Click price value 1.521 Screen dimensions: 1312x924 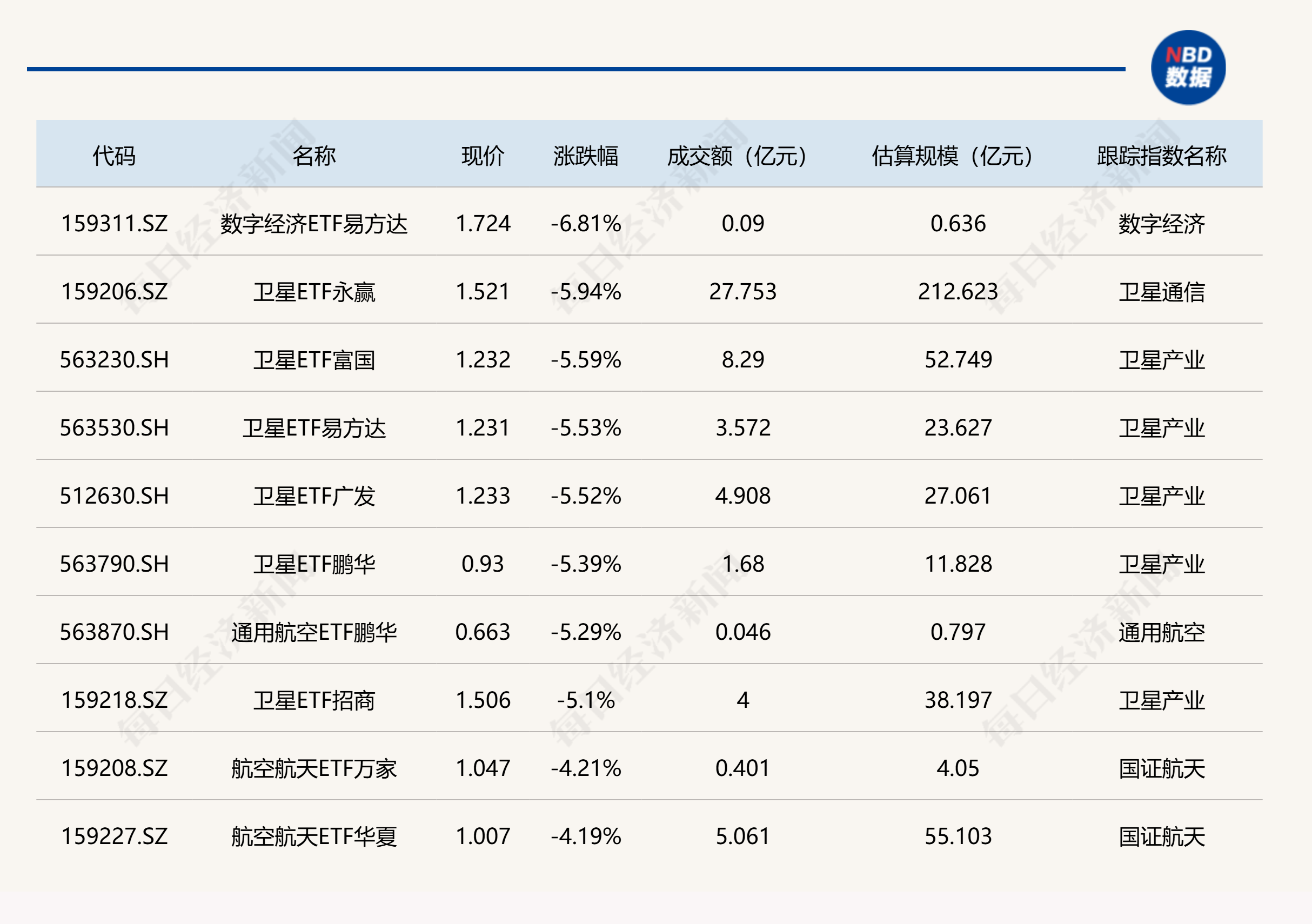coord(483,291)
